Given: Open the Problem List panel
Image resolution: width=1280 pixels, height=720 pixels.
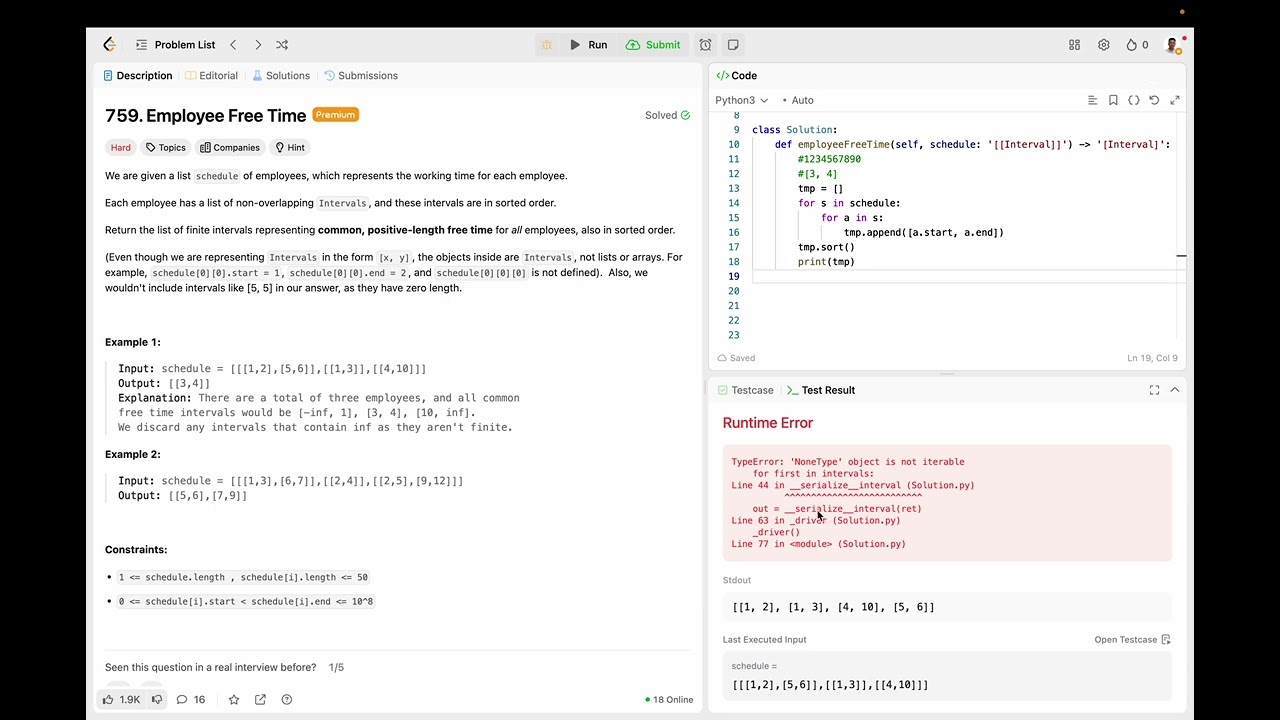Looking at the screenshot, I should 175,44.
